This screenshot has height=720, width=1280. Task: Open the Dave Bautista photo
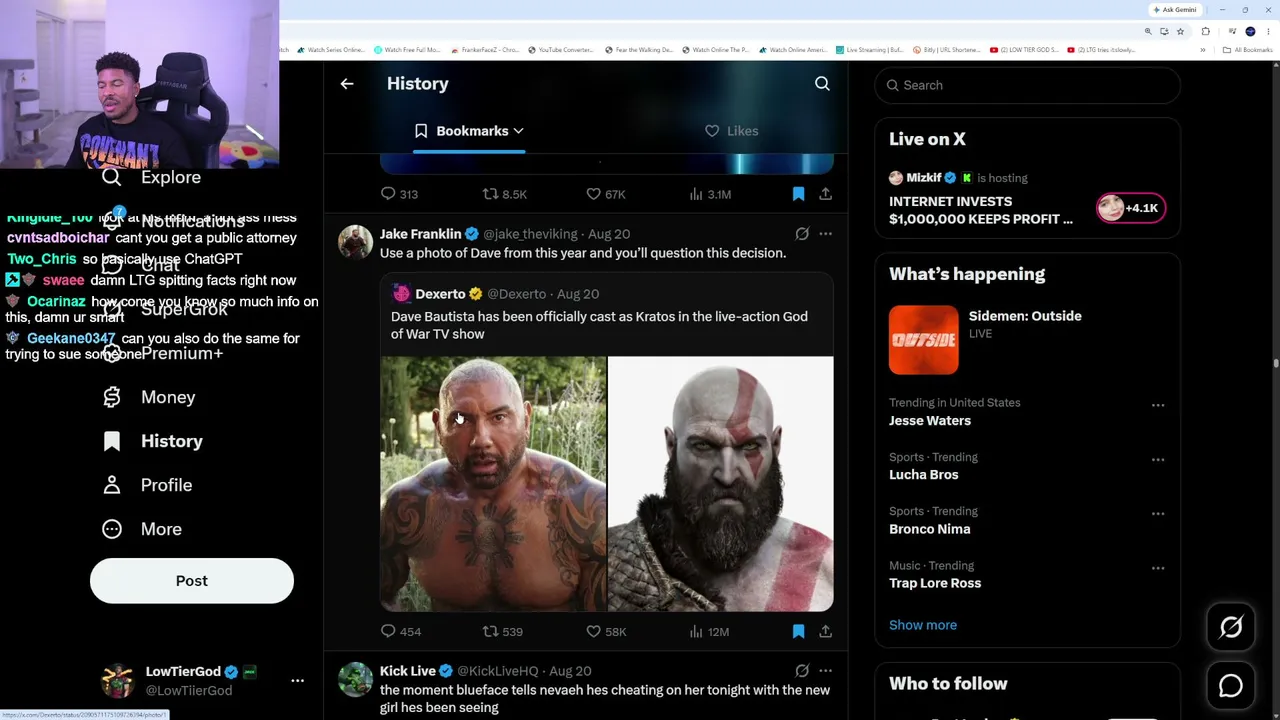coord(493,484)
